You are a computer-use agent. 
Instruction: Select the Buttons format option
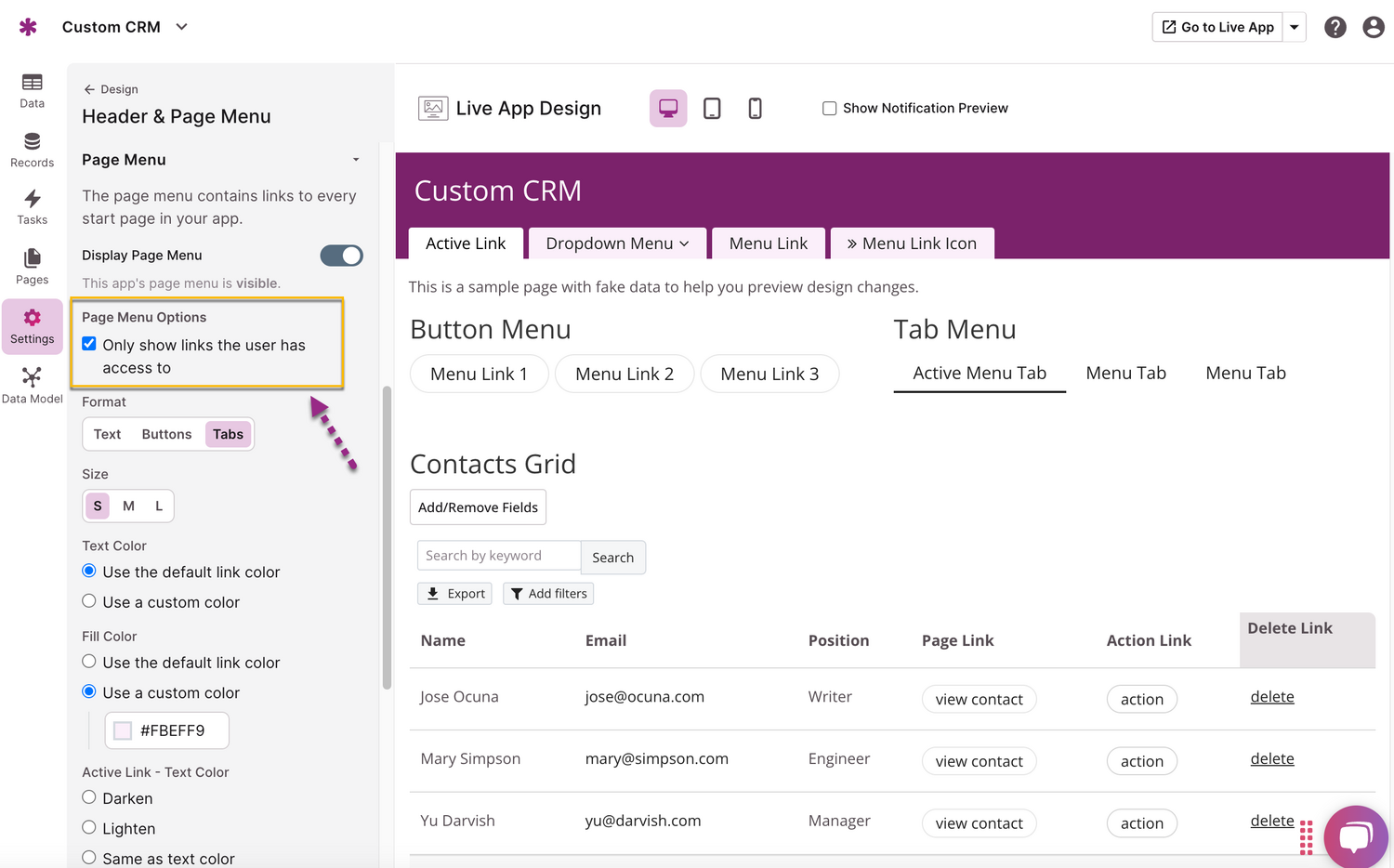166,434
